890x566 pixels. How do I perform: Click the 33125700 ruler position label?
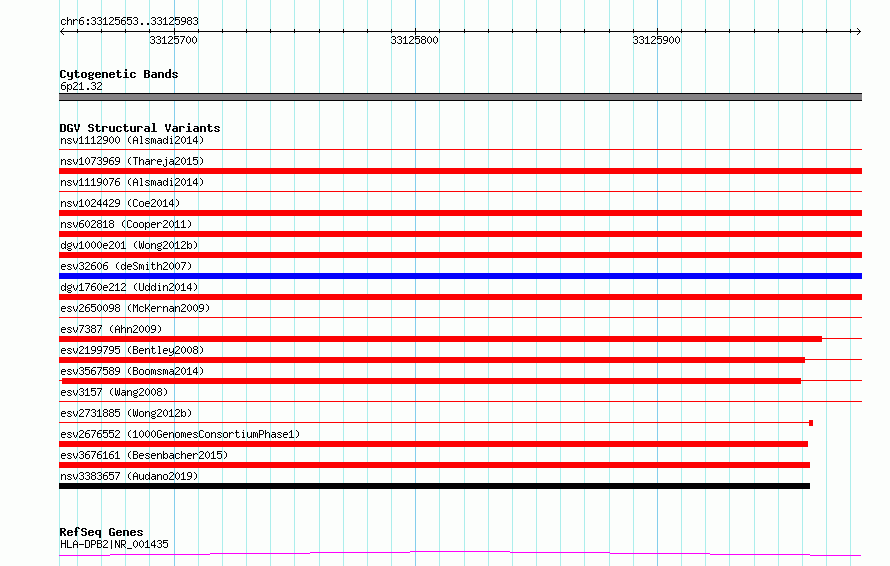[174, 40]
